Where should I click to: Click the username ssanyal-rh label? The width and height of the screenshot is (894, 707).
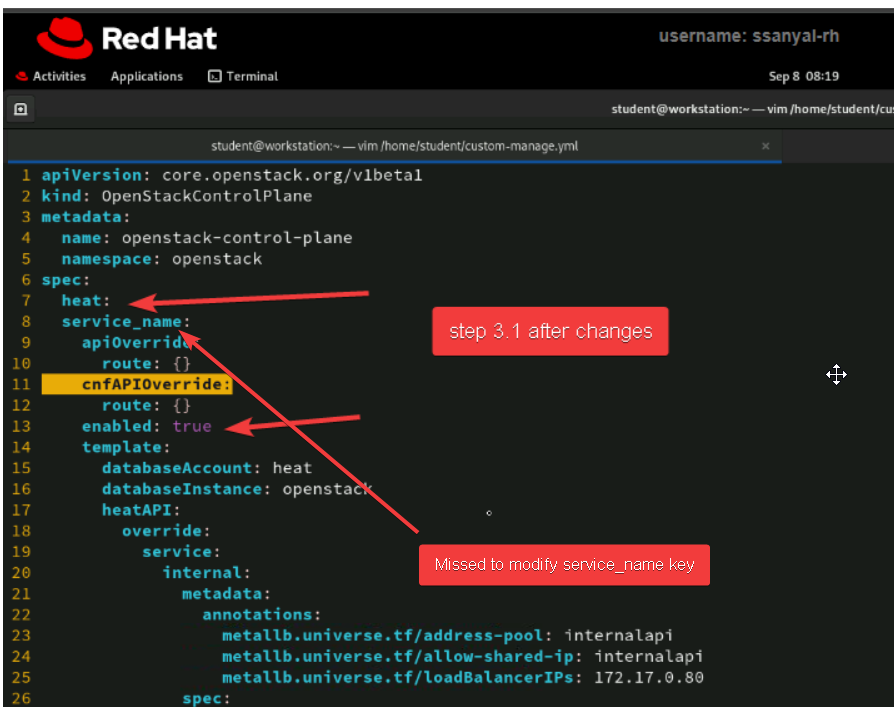click(x=749, y=36)
